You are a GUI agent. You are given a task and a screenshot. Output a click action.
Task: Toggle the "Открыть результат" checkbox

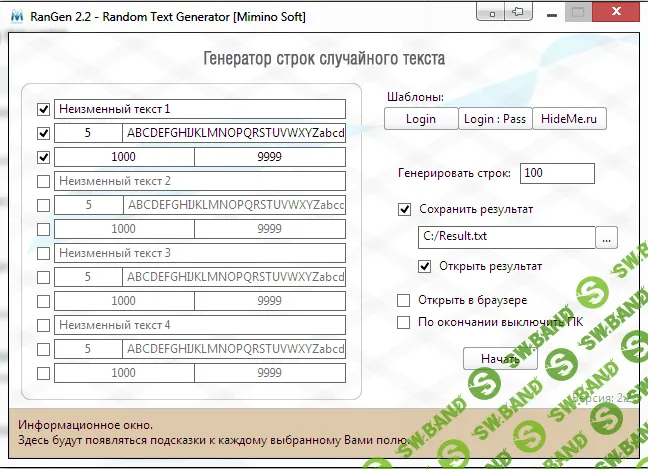(x=424, y=267)
